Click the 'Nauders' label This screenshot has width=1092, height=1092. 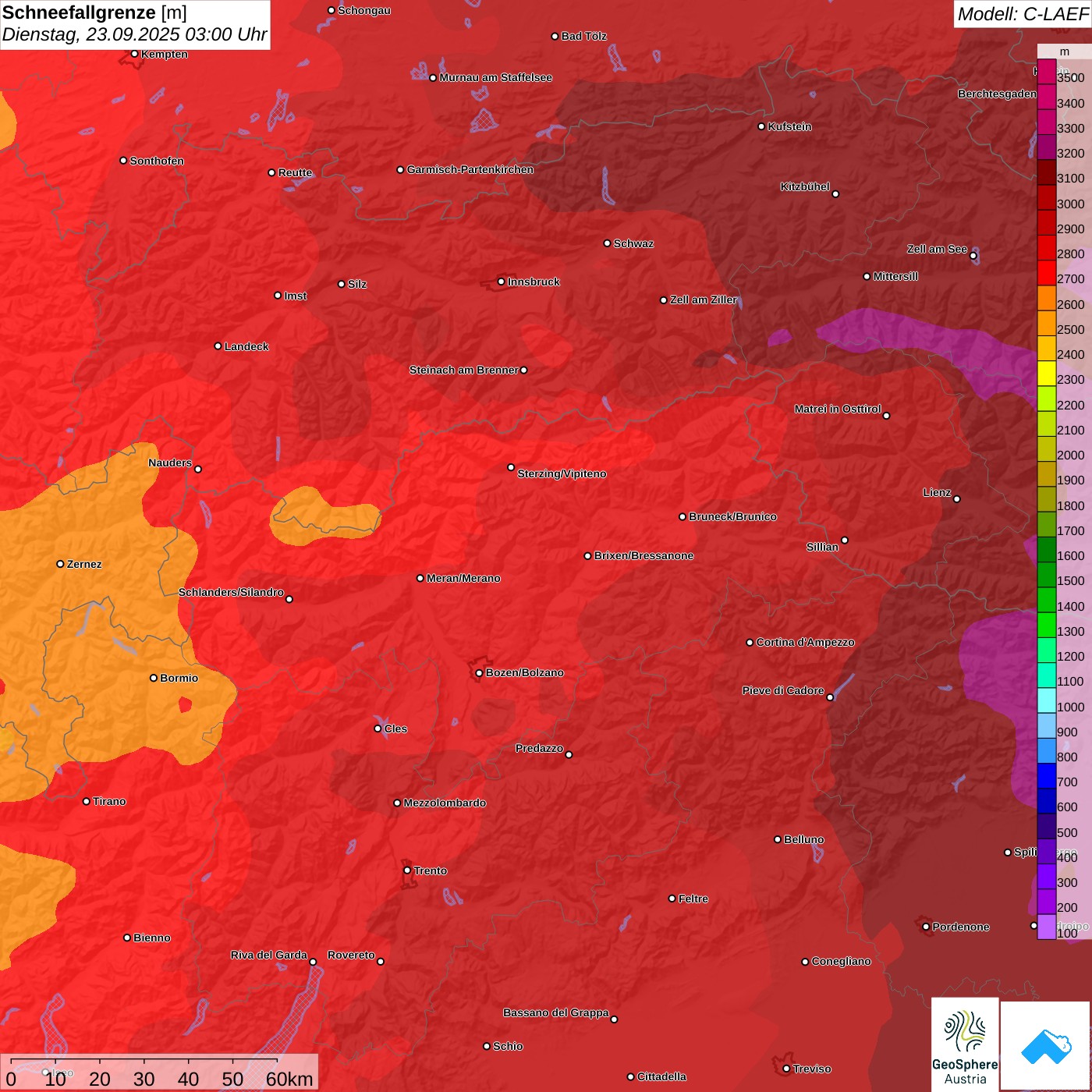click(170, 463)
